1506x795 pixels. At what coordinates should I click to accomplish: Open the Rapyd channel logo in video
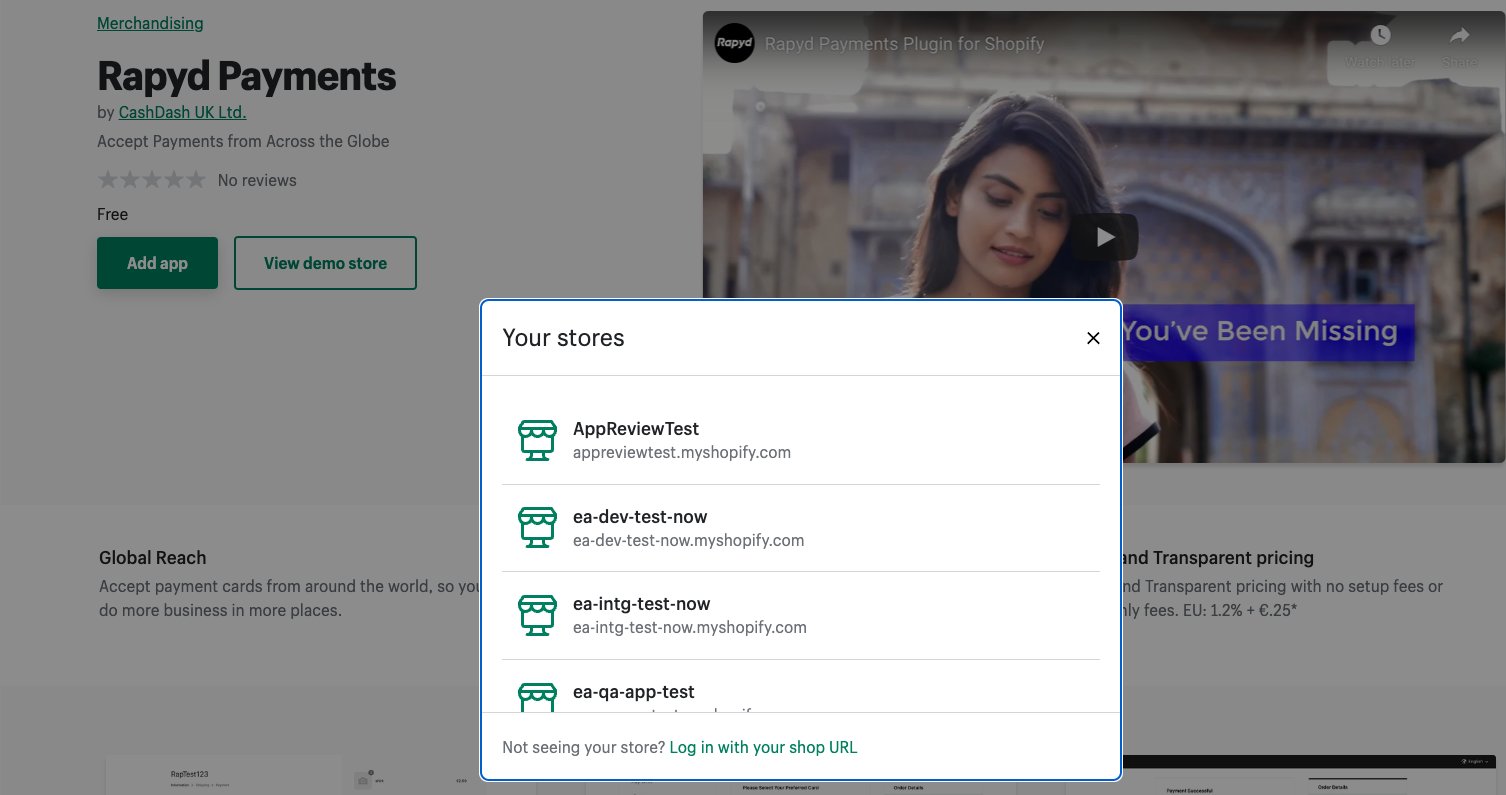[x=734, y=44]
